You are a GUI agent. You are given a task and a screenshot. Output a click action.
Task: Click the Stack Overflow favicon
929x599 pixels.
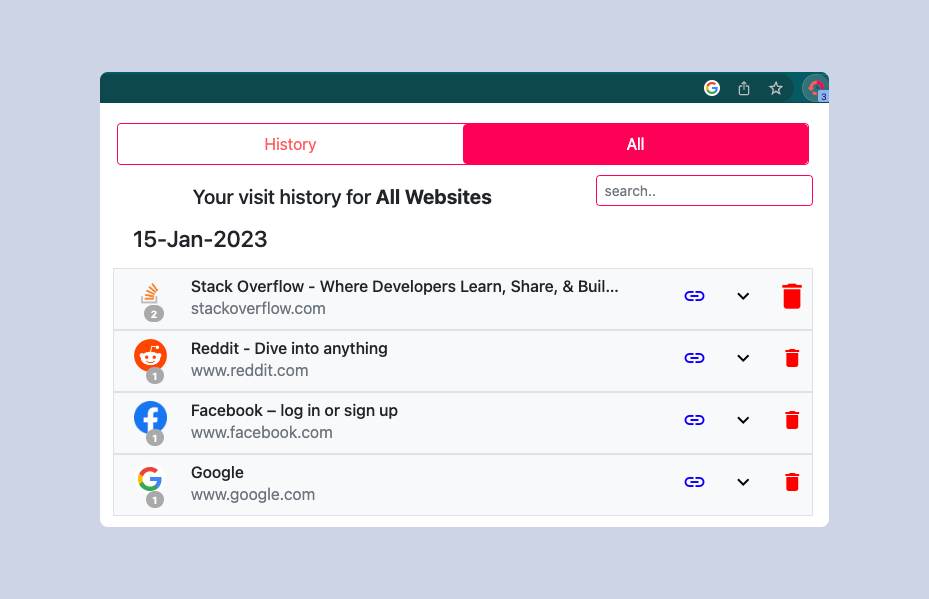tap(150, 294)
